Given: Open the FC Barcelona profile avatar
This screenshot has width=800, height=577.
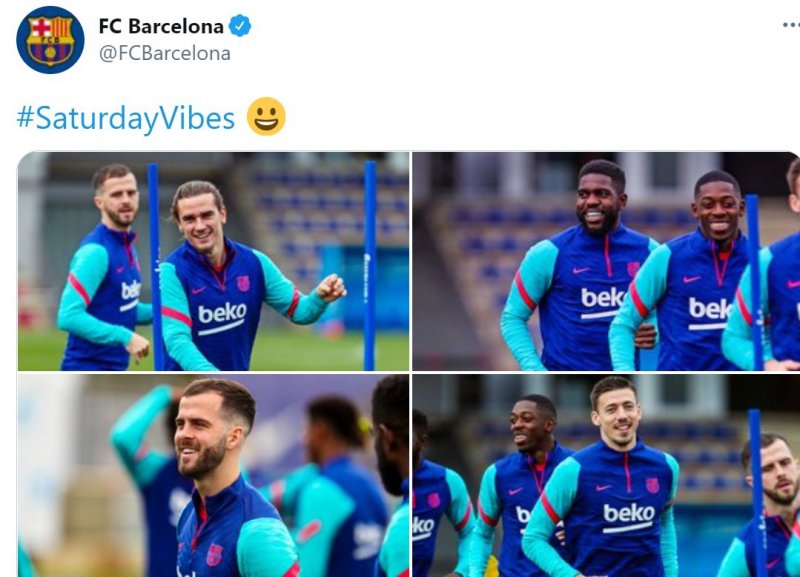Looking at the screenshot, I should [50, 40].
